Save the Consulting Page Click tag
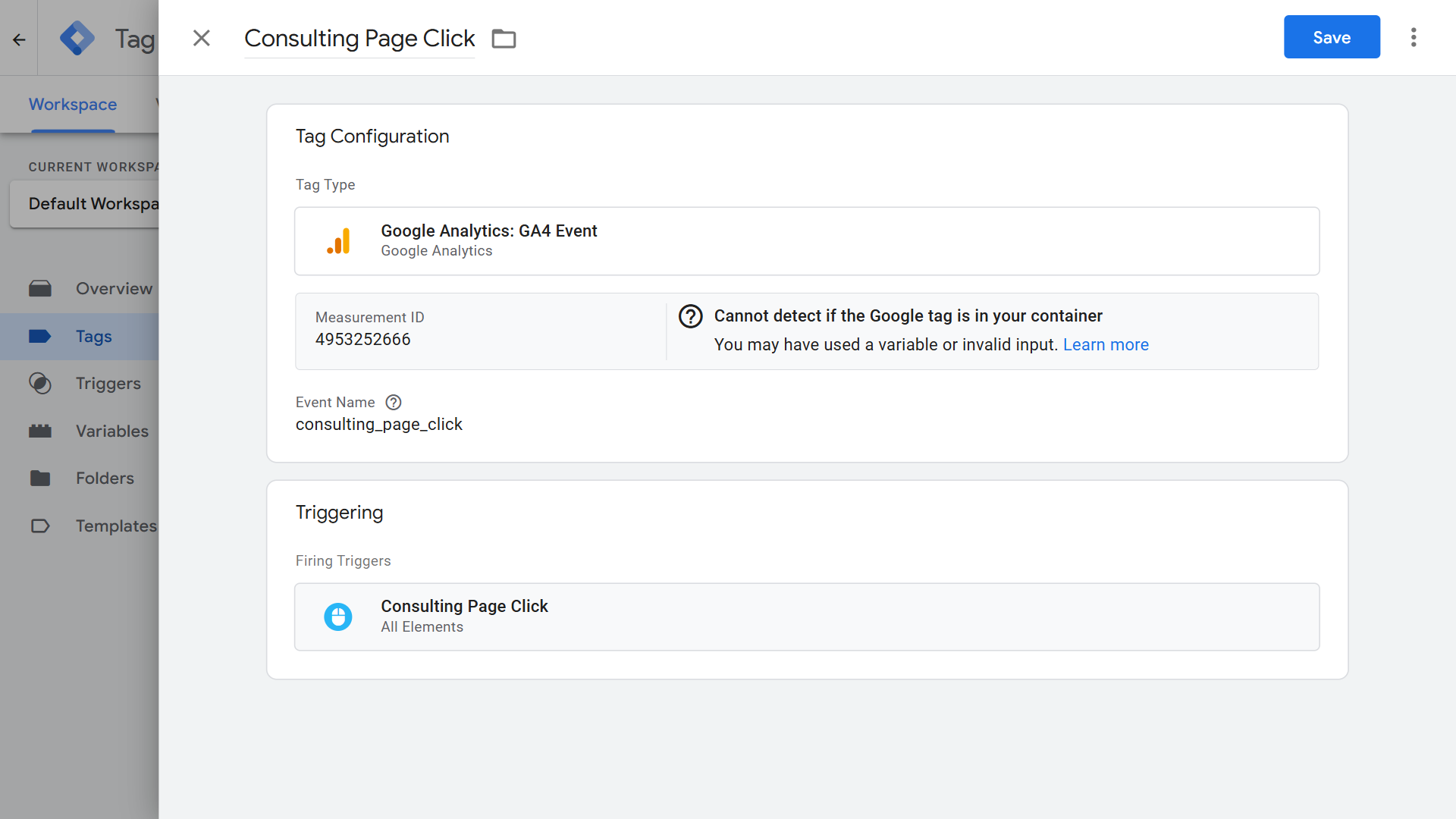The image size is (1456, 819). [1332, 37]
